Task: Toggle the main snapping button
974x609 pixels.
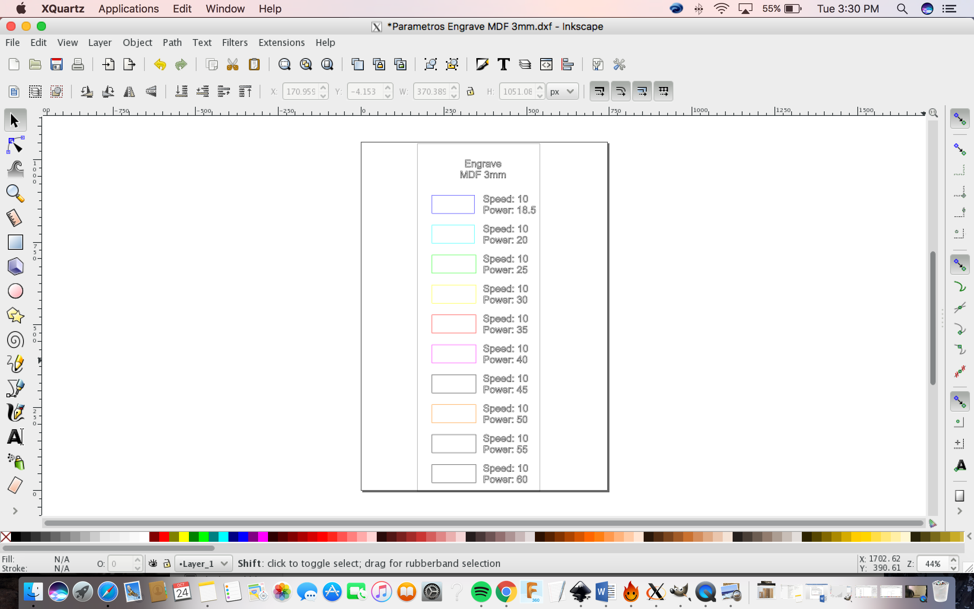Action: click(x=960, y=118)
